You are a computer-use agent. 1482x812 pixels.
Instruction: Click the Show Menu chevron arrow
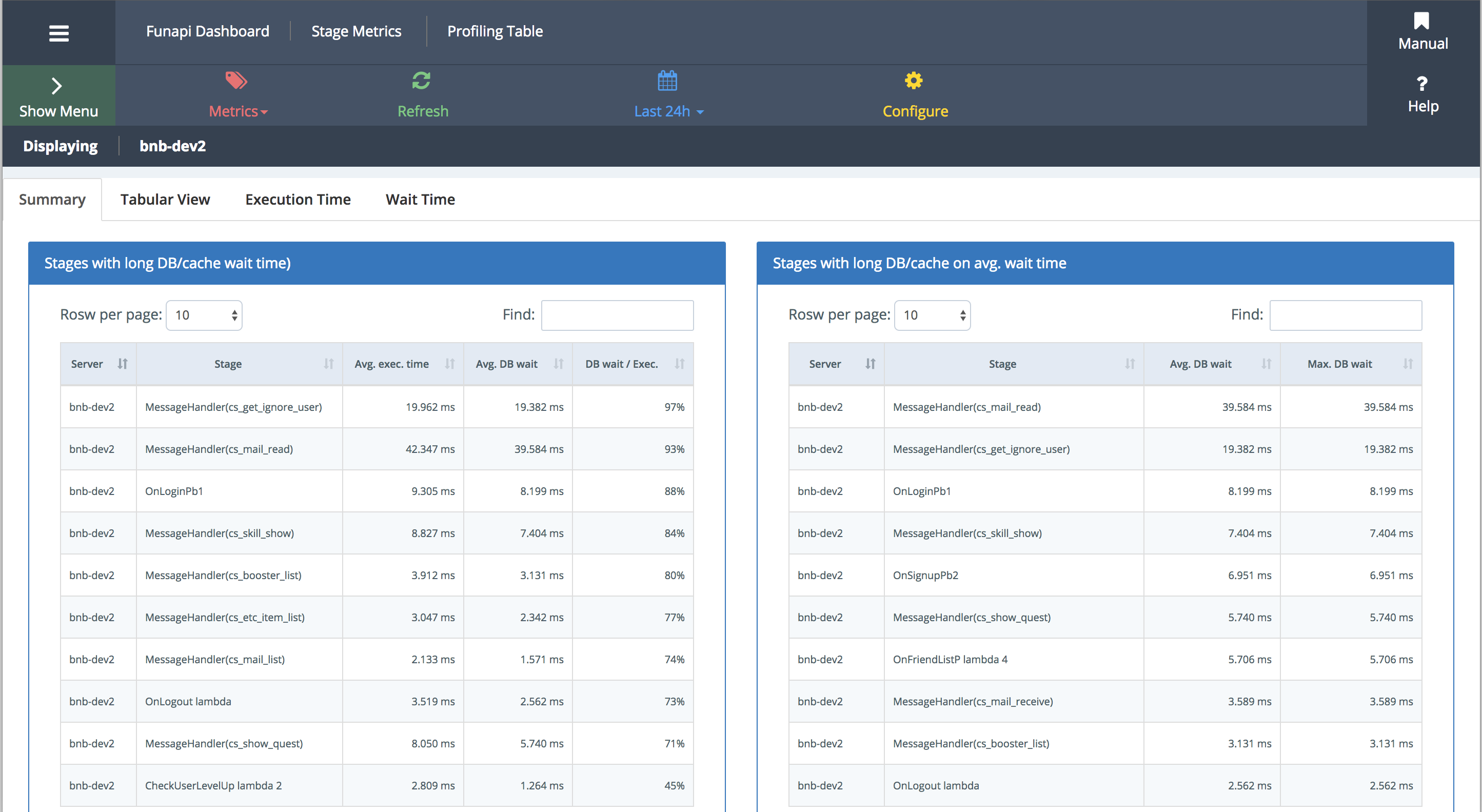(x=56, y=86)
